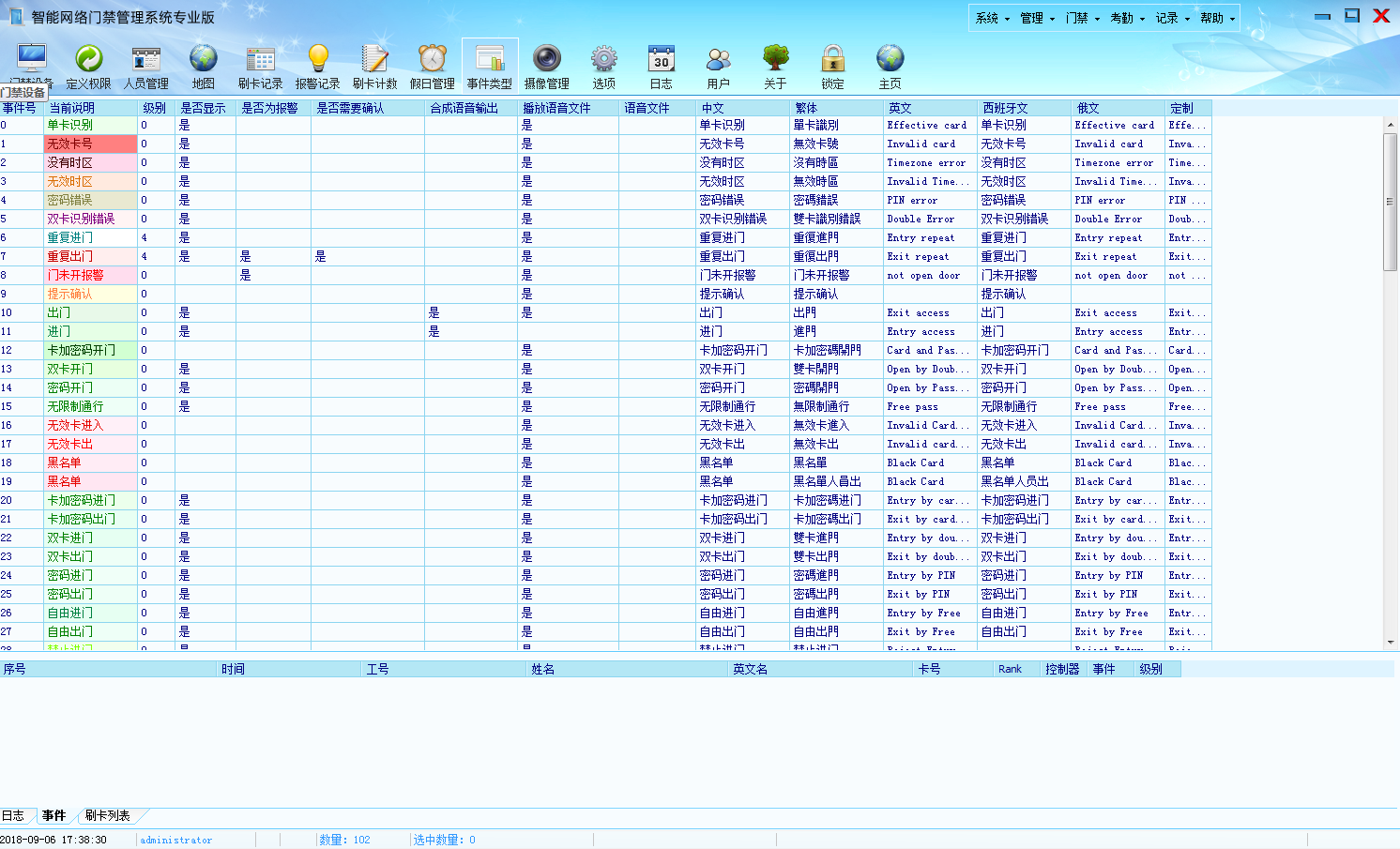
Task: Open 人员管理 personnel management
Action: (146, 67)
